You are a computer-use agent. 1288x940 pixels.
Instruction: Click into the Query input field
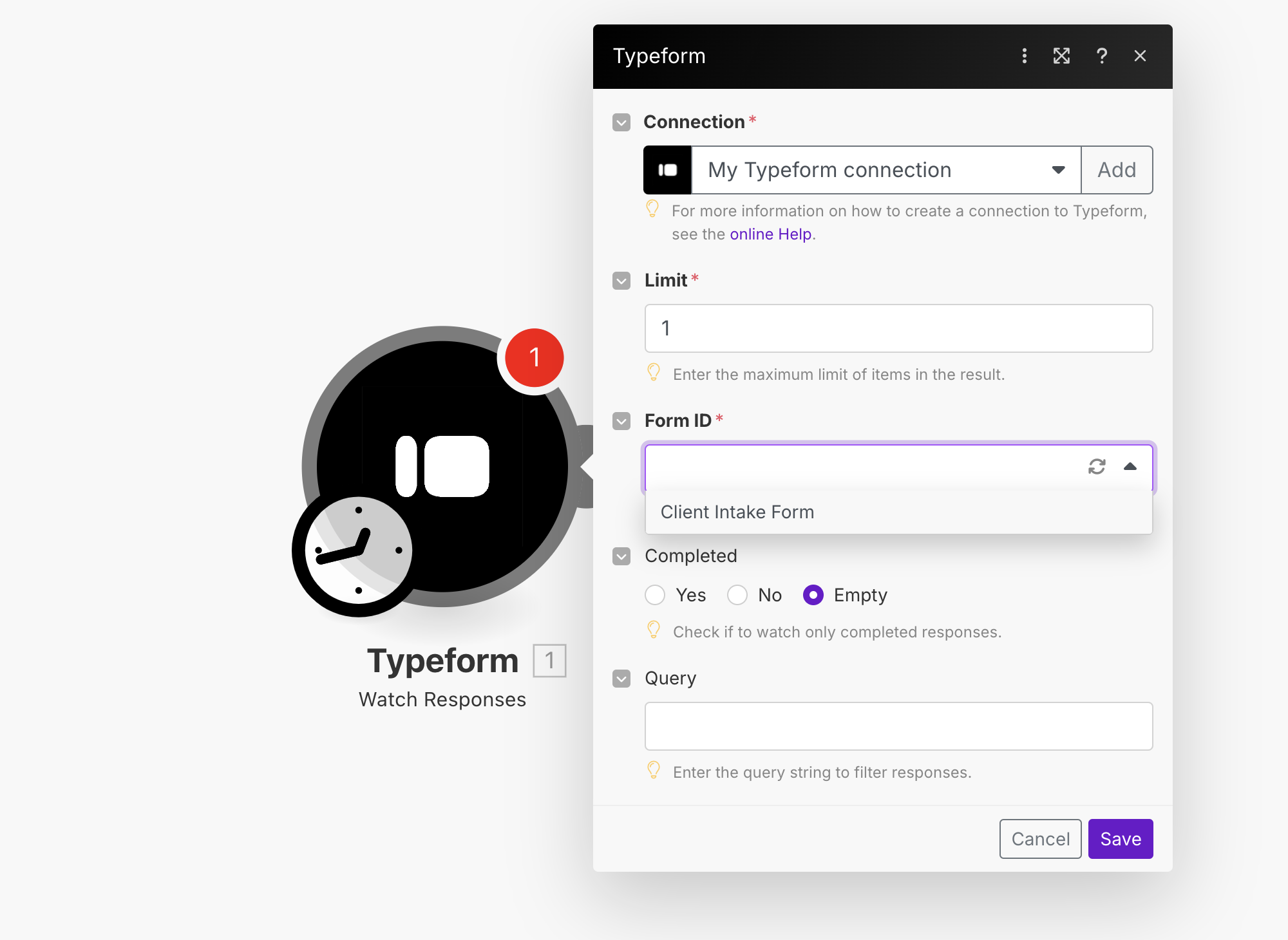point(899,726)
